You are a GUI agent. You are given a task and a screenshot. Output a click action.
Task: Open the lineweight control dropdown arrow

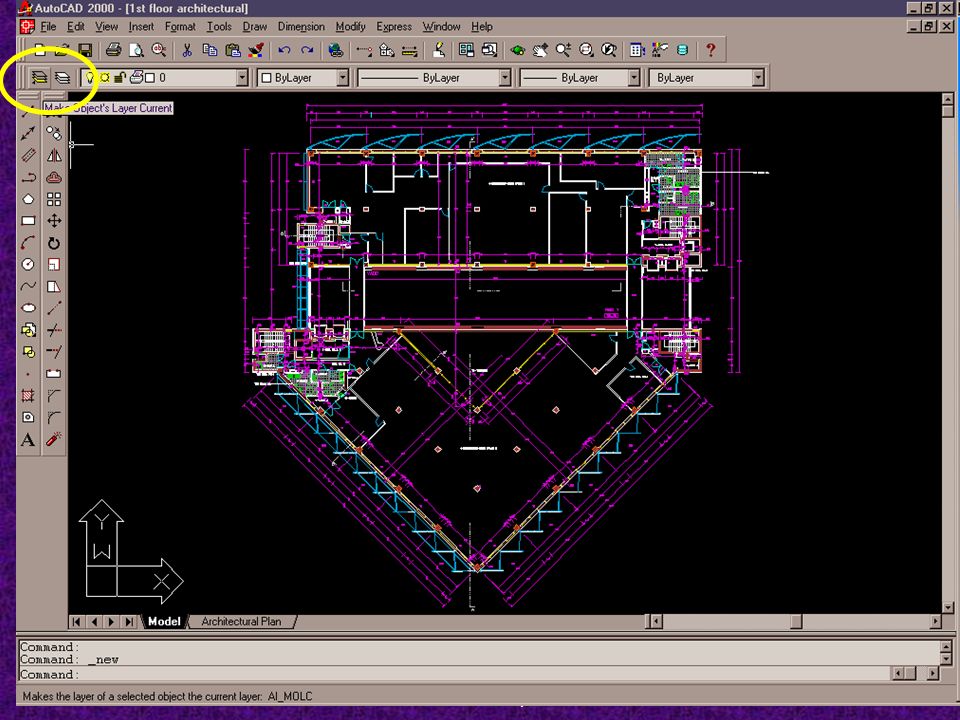coord(634,78)
